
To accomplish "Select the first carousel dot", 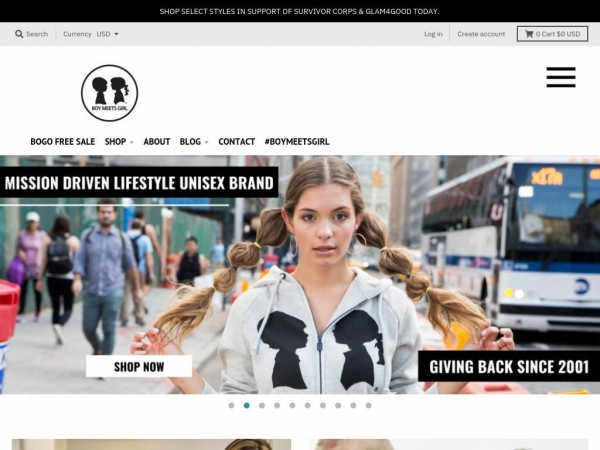I will coord(231,405).
